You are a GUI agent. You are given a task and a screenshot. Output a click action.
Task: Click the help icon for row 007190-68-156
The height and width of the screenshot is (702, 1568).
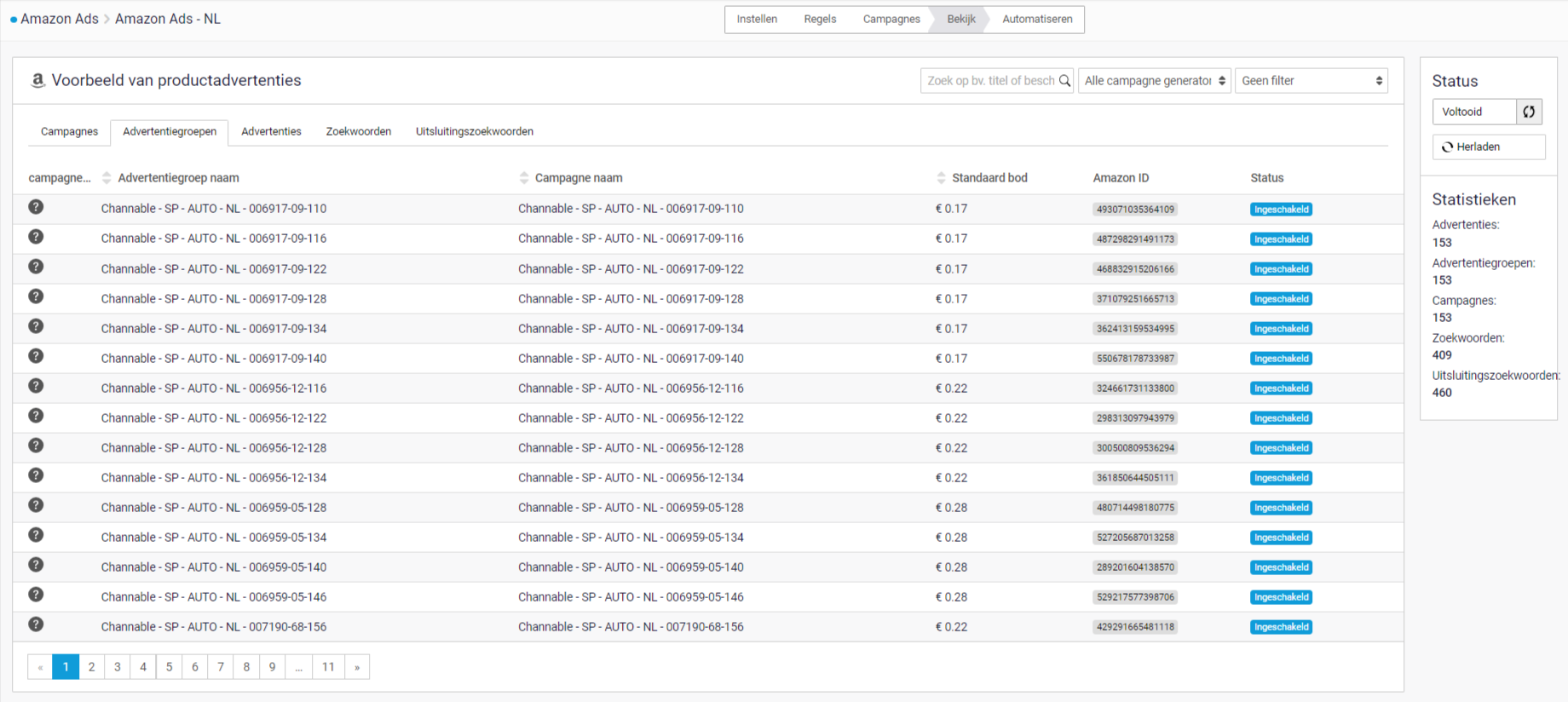click(36, 624)
